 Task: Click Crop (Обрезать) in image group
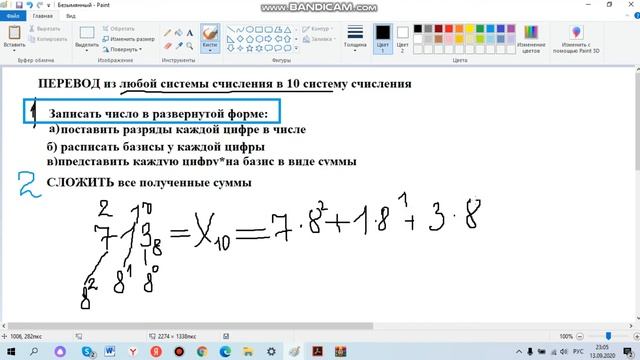[118, 29]
